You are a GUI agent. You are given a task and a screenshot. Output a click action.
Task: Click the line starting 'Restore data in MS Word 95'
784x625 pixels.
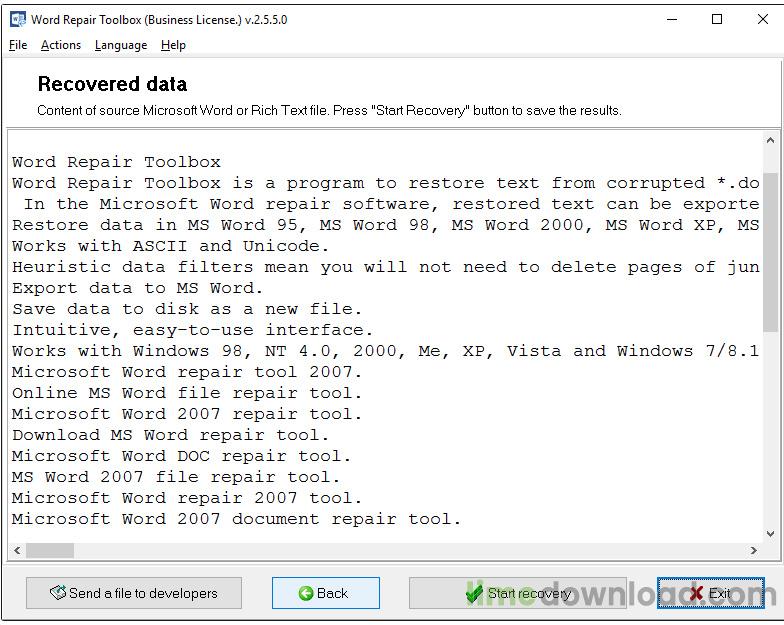point(386,225)
